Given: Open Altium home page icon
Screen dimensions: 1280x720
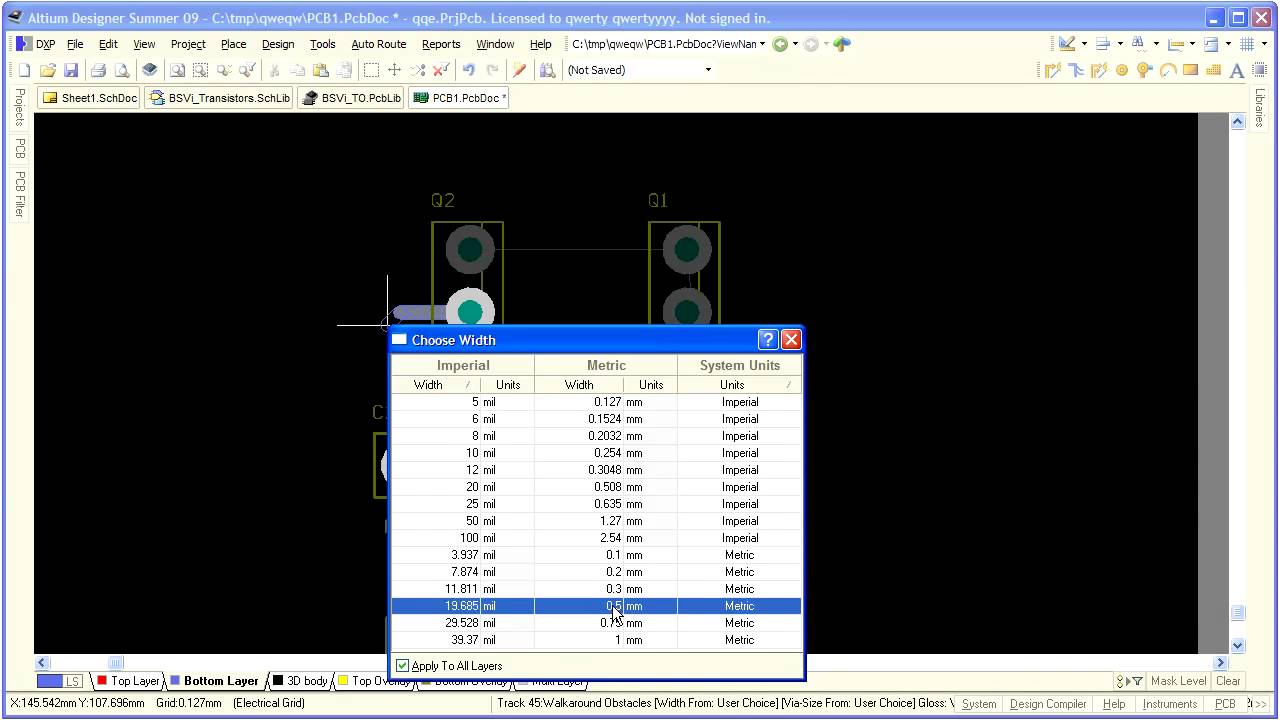Looking at the screenshot, I should (x=842, y=44).
